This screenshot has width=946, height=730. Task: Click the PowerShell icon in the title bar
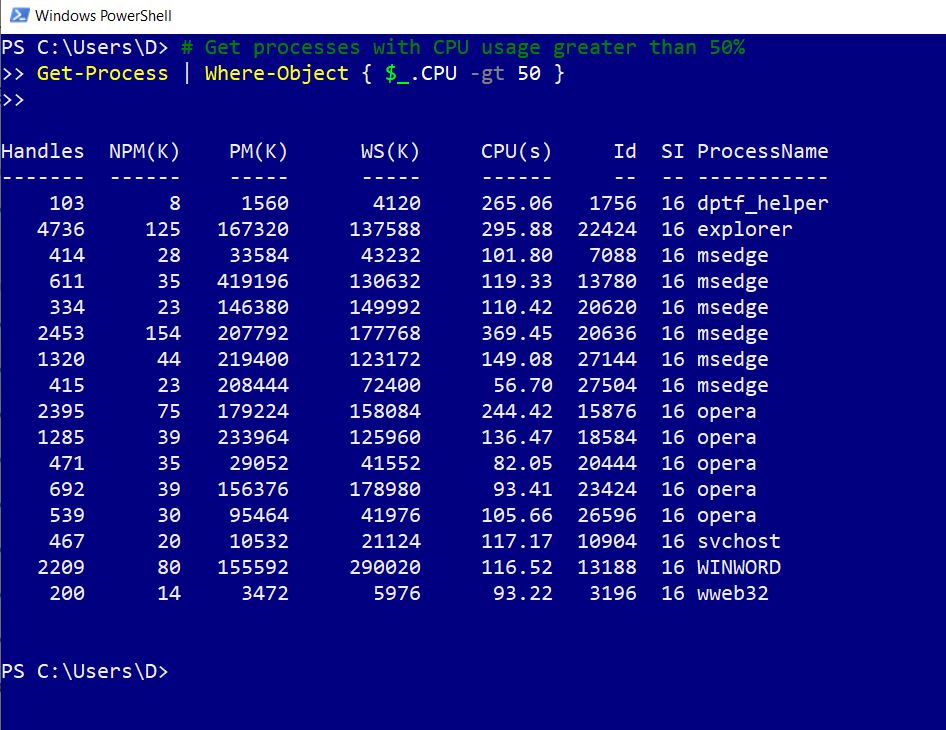[x=17, y=16]
